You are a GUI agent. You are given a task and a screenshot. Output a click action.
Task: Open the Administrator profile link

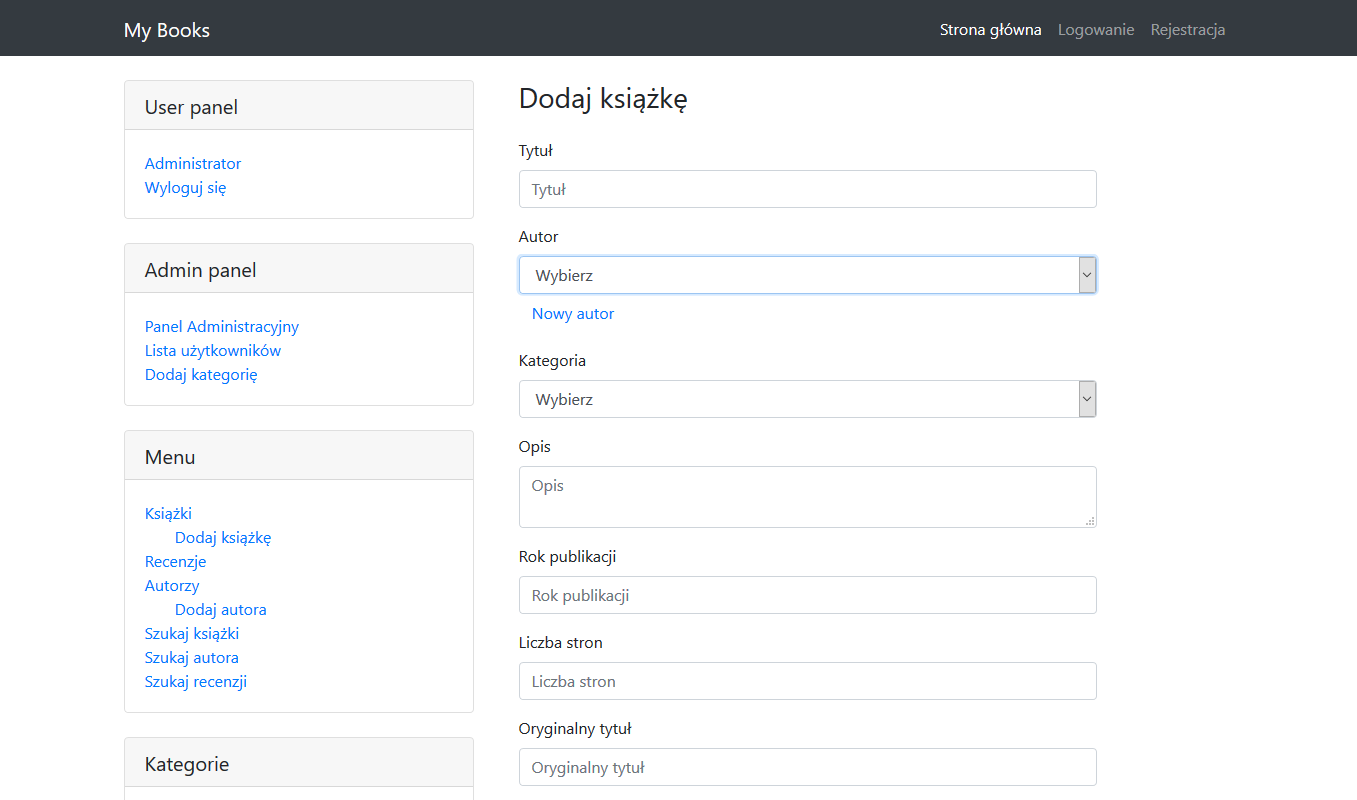coord(193,163)
